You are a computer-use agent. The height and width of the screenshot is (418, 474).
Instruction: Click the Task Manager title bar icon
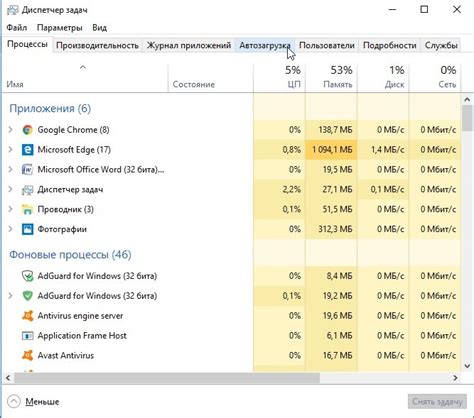[x=13, y=10]
